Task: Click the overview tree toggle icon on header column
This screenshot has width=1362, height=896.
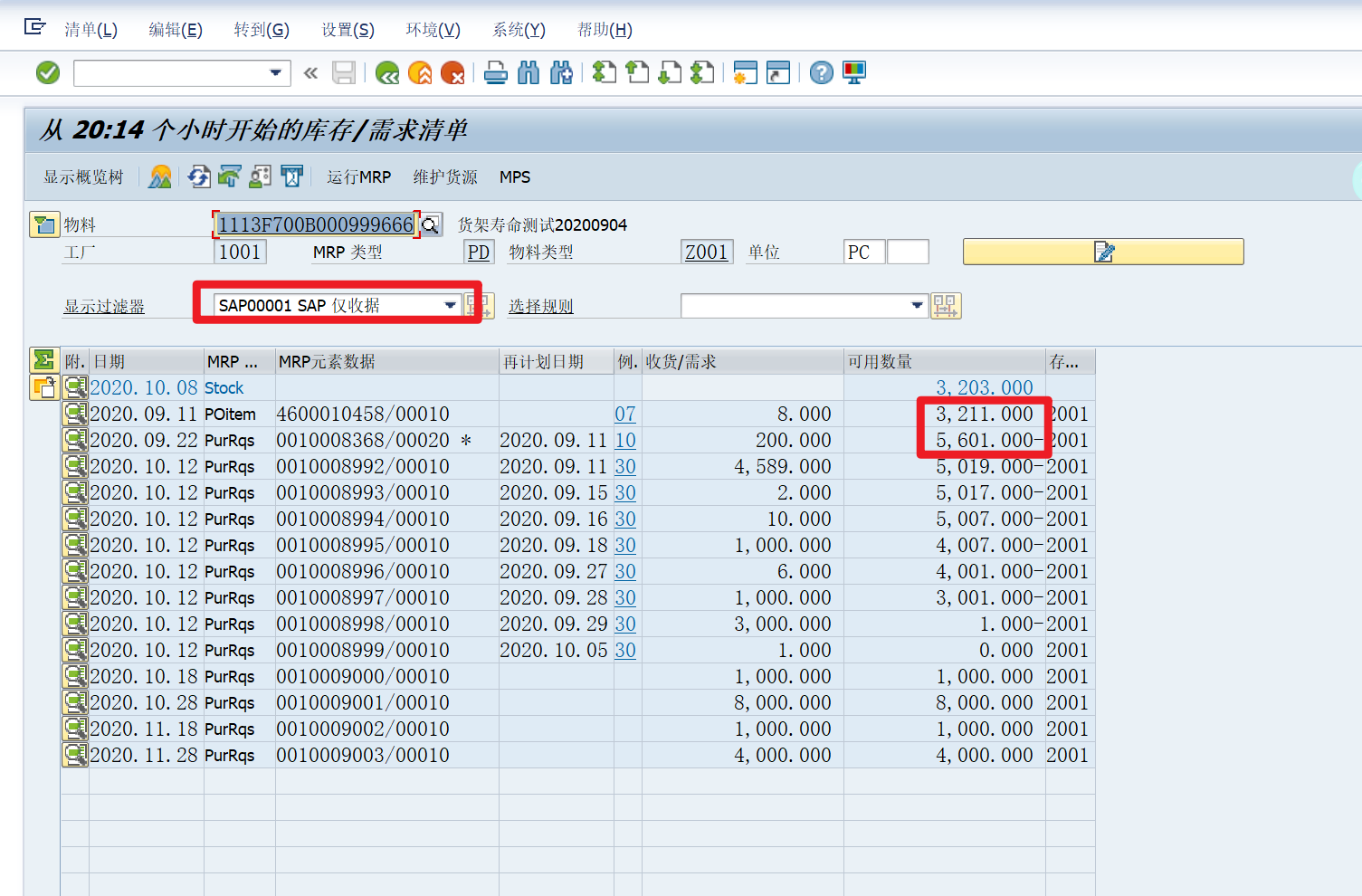Action: point(44,359)
